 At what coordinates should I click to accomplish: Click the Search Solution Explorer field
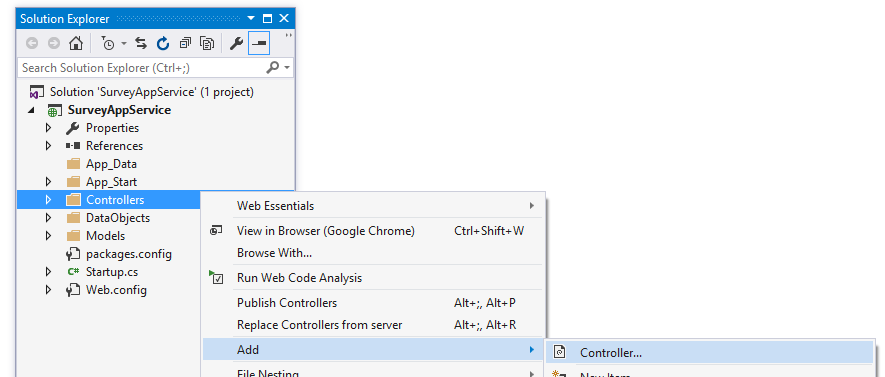tap(141, 68)
